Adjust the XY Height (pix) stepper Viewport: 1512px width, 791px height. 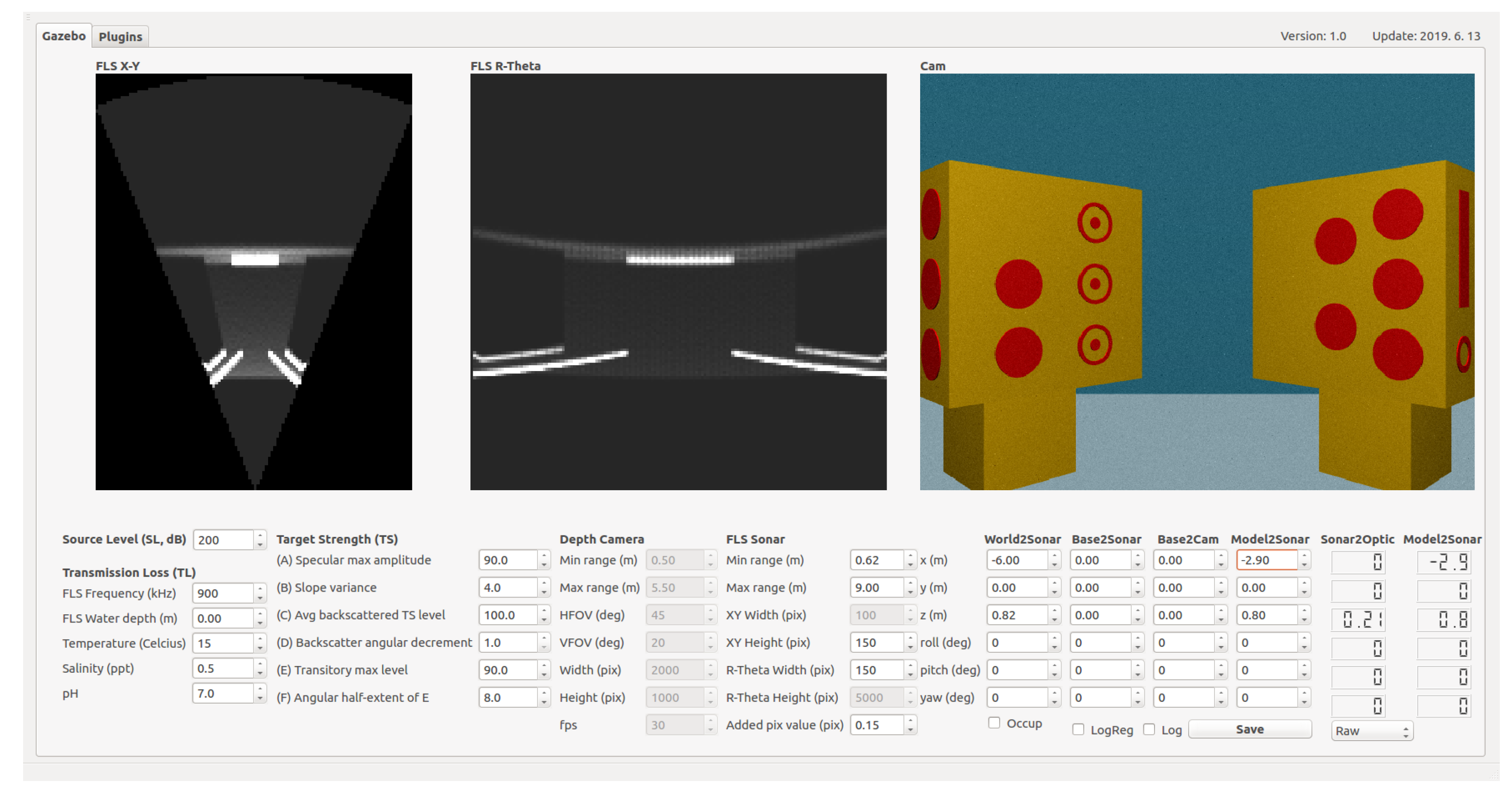pyautogui.click(x=910, y=642)
